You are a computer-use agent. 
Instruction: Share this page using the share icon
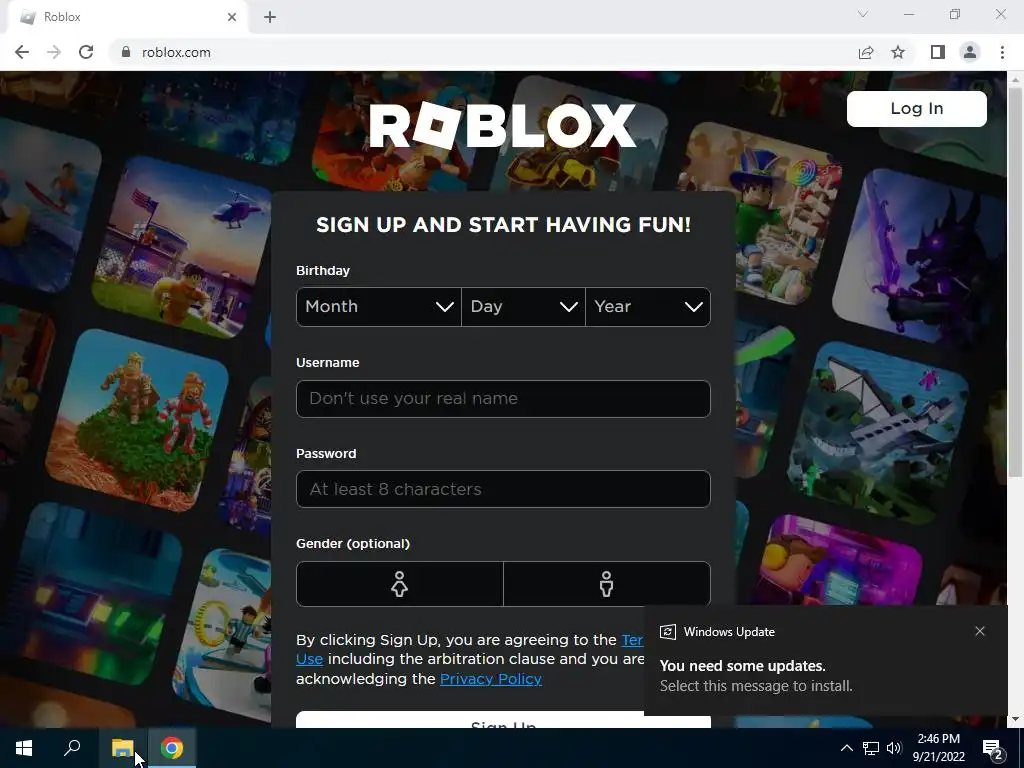866,52
